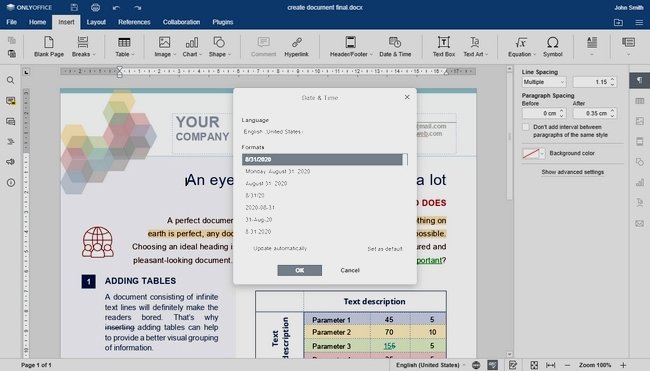Open the search icon in left sidebar
Screen dimensions: 650x371
pos(11,80)
